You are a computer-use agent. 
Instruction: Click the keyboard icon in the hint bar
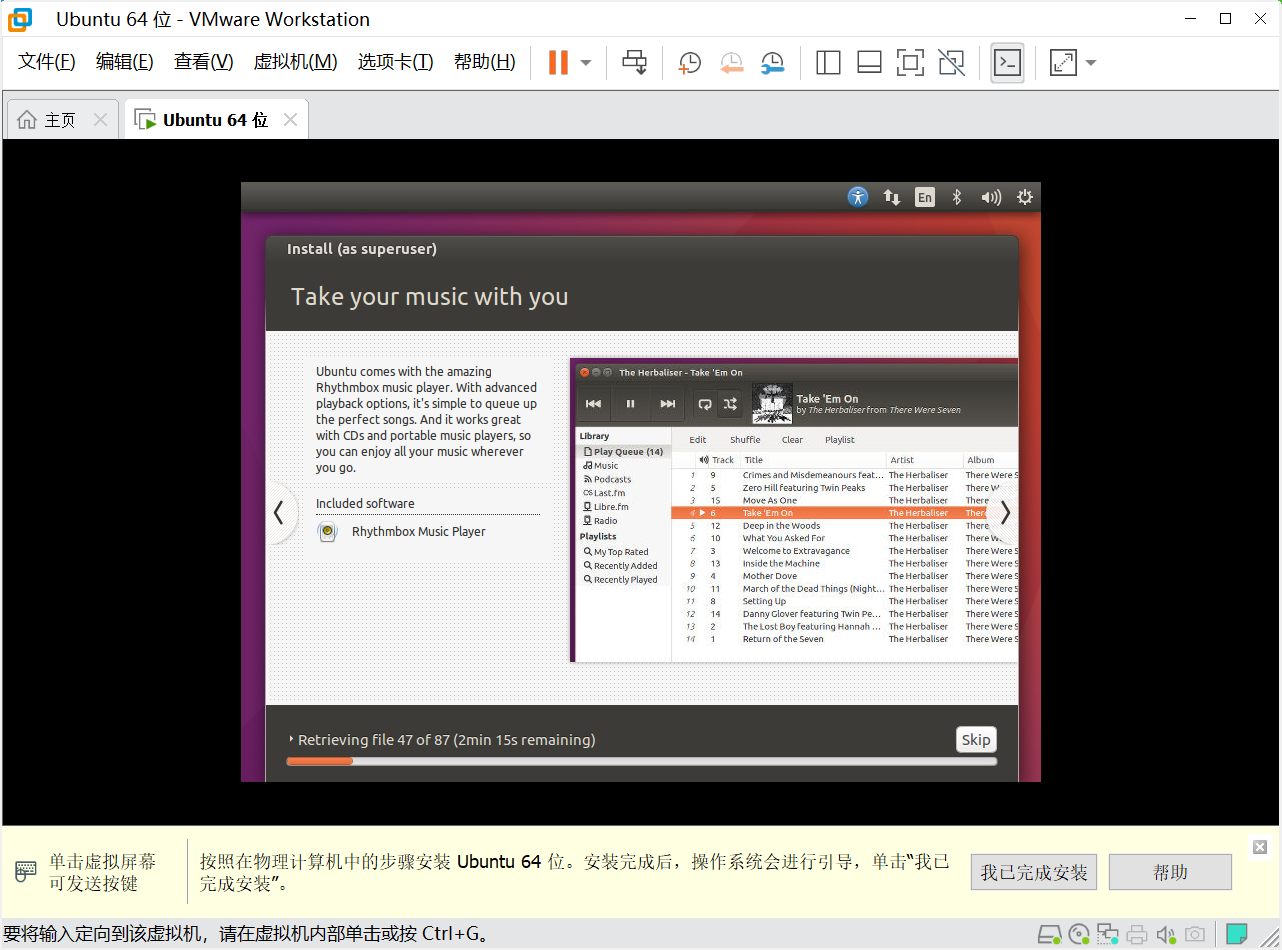pos(26,872)
